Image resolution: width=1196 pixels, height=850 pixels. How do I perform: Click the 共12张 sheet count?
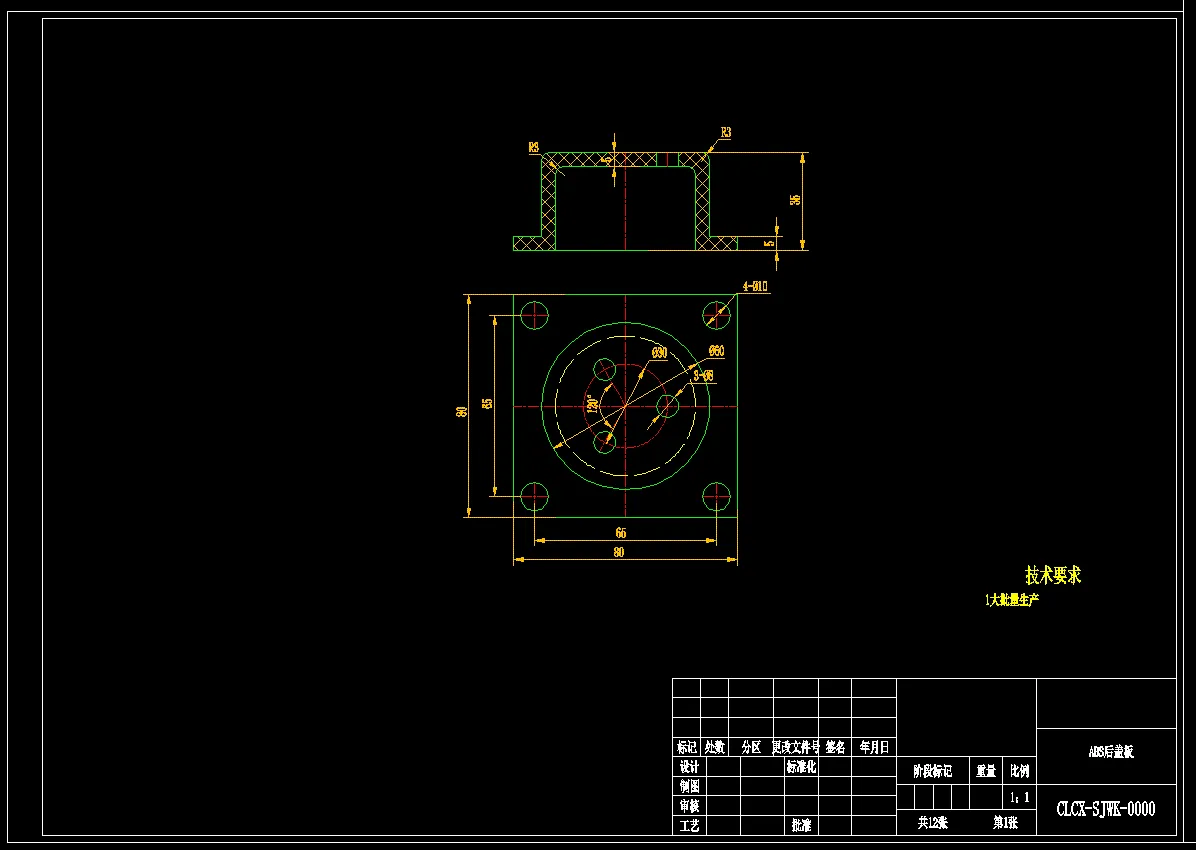[933, 823]
